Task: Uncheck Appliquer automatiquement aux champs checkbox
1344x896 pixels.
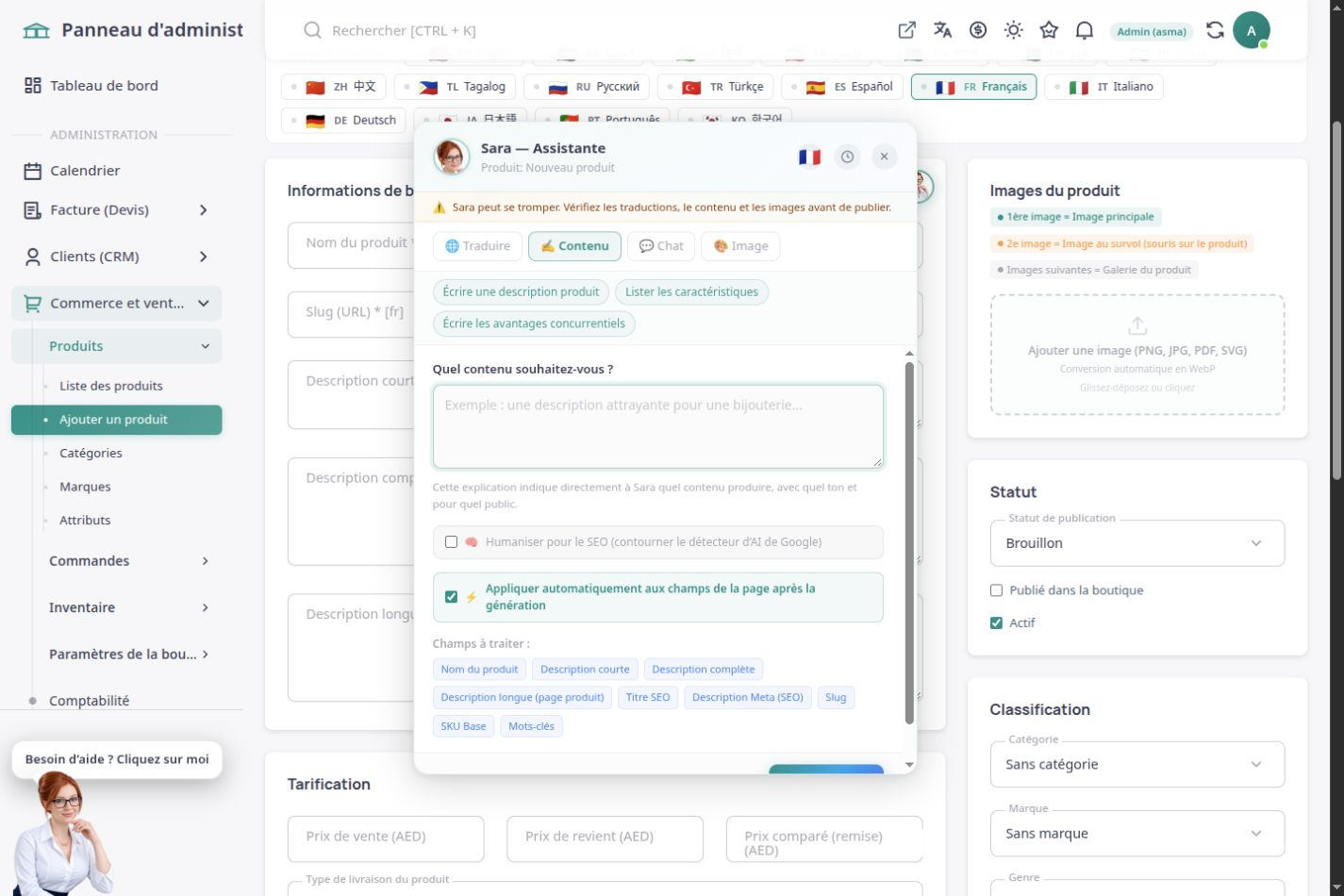Action: tap(451, 597)
